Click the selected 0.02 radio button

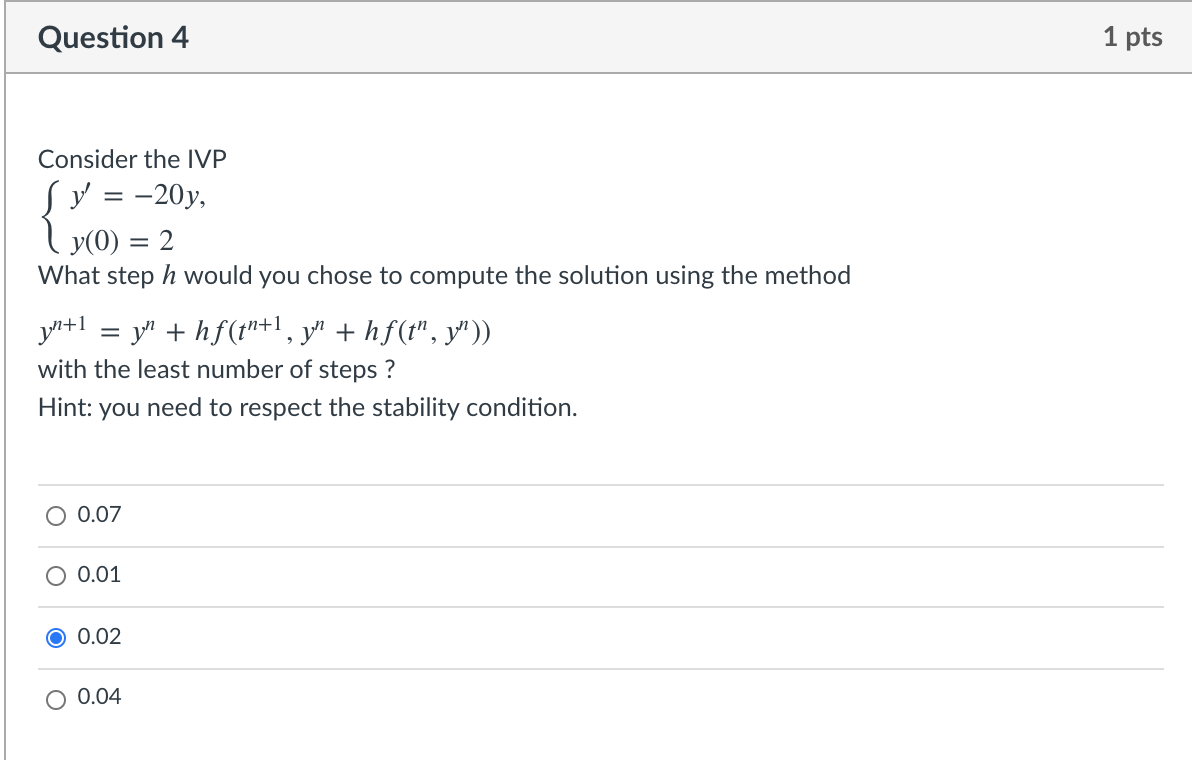(x=55, y=637)
